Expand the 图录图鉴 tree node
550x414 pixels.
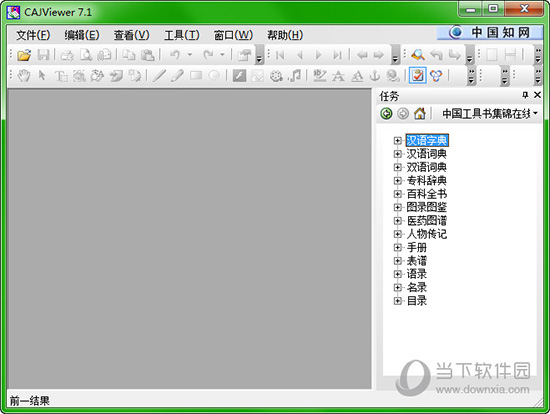[397, 207]
